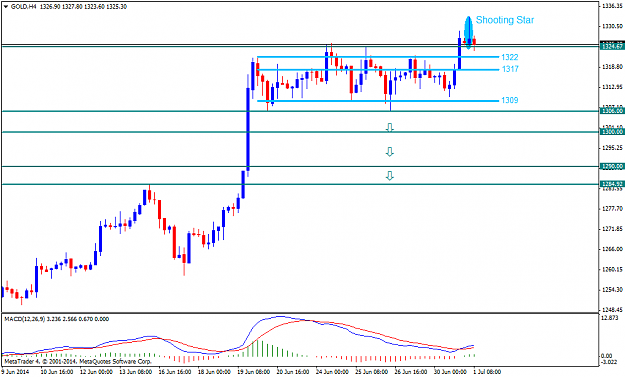This screenshot has width=625, height=377.
Task: Click the "9 Jun 2014" date label
Action: coord(16,372)
